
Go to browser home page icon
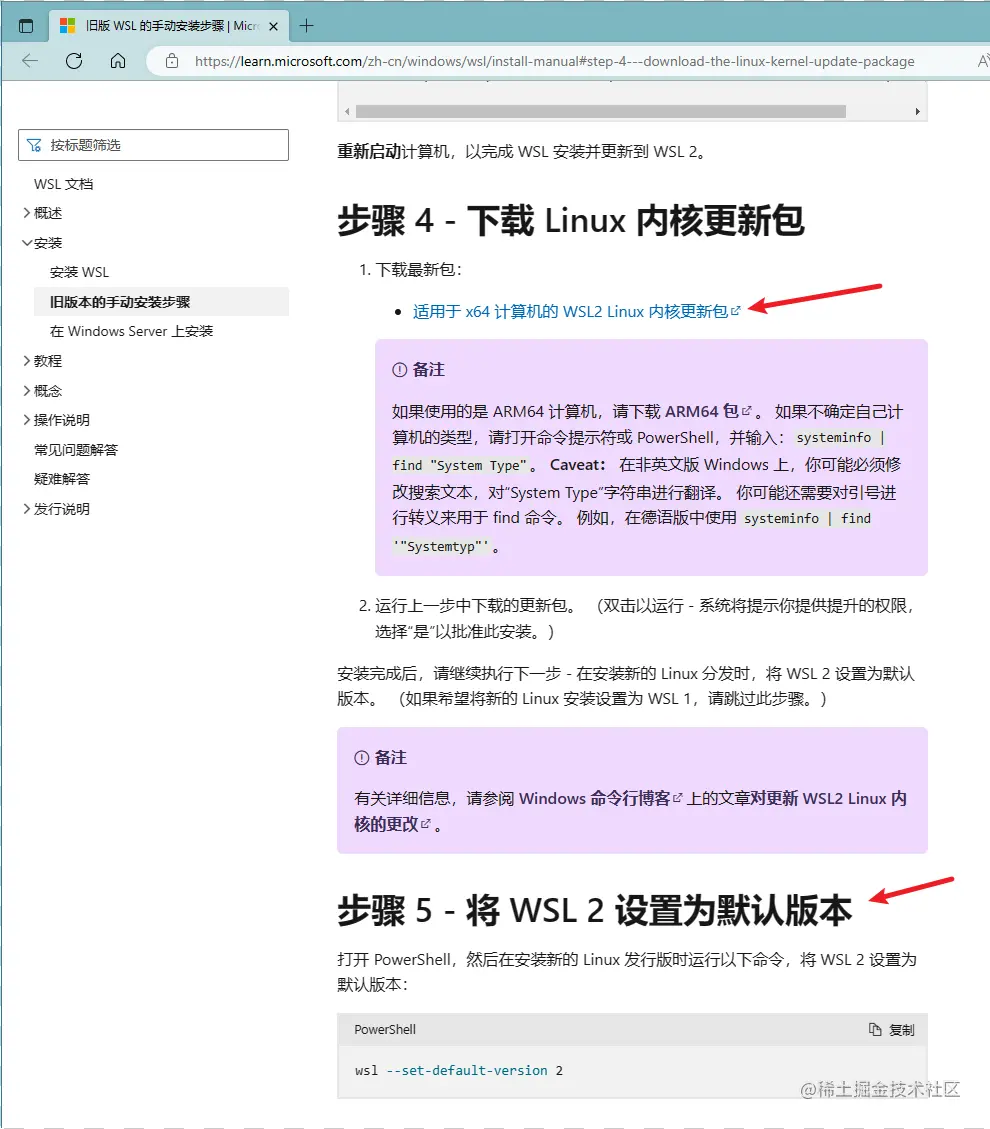[x=118, y=61]
